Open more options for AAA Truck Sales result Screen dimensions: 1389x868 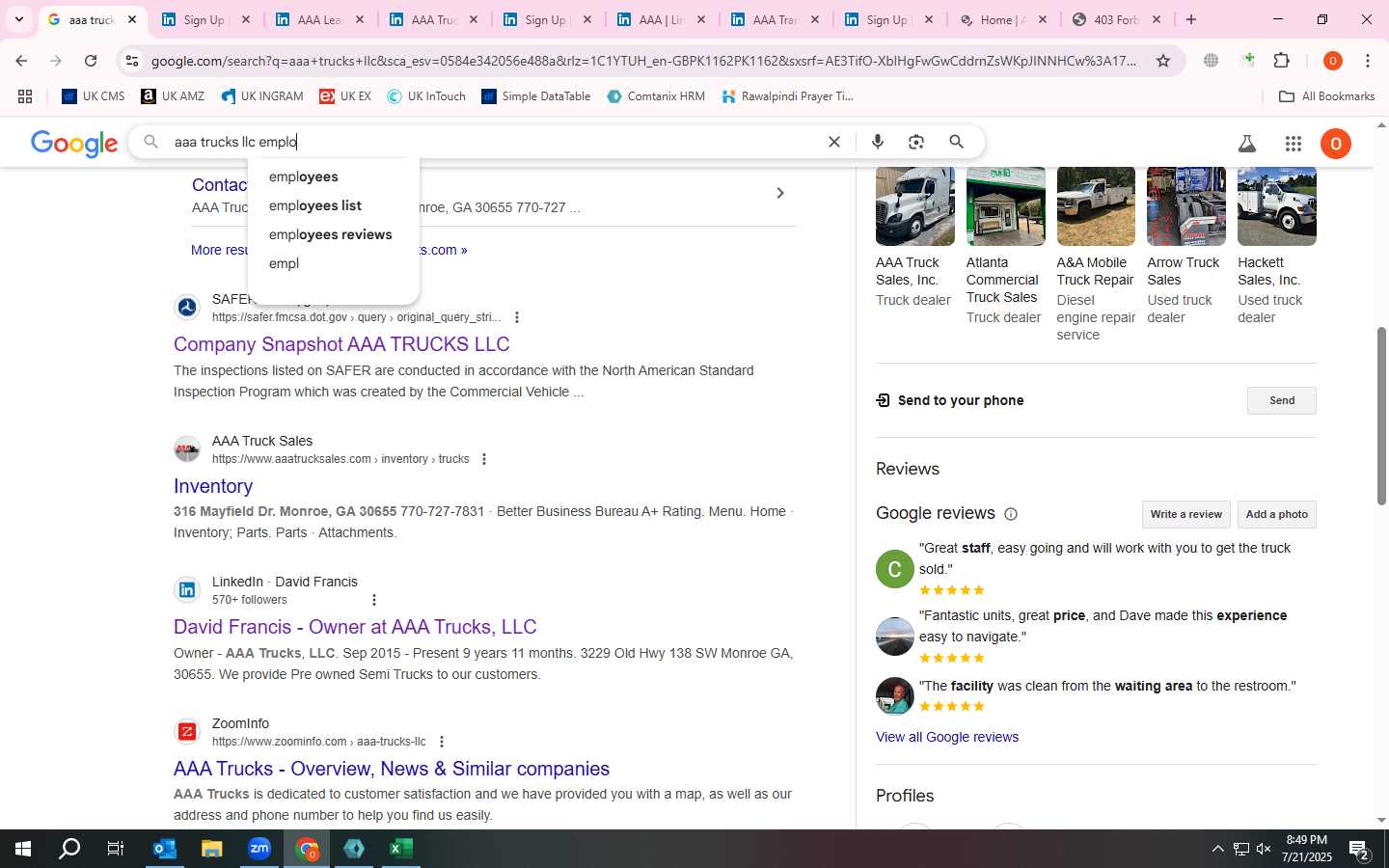(x=484, y=459)
